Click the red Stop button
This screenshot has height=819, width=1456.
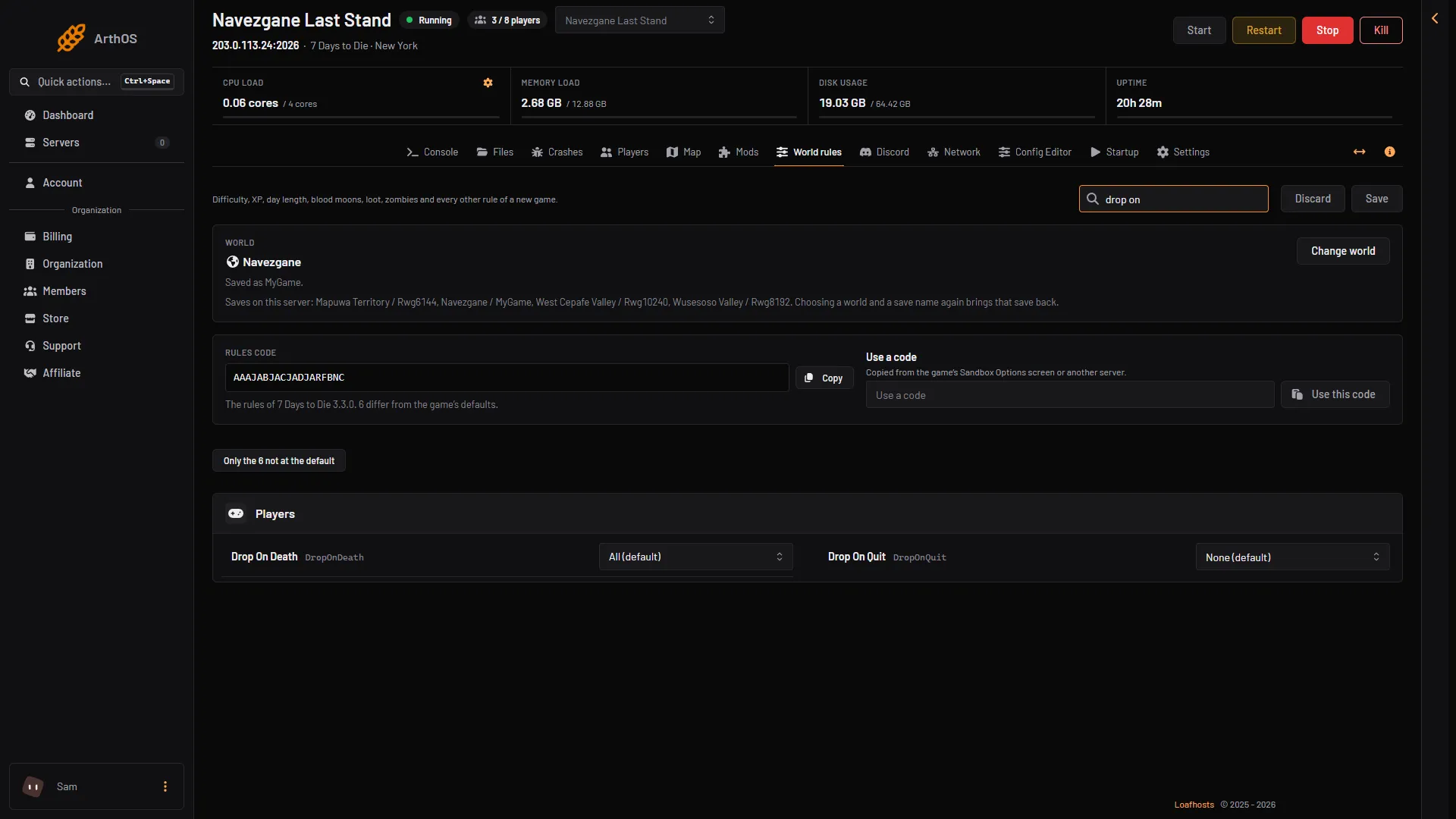tap(1327, 30)
